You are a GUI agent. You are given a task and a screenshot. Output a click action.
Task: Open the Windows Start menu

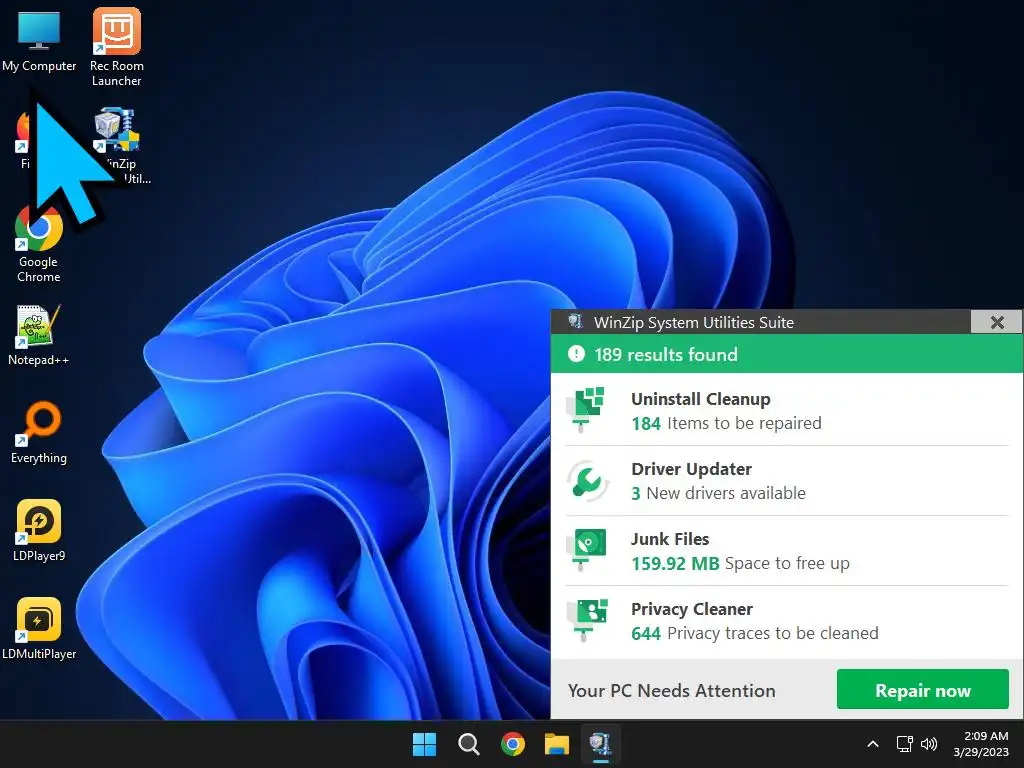point(424,744)
